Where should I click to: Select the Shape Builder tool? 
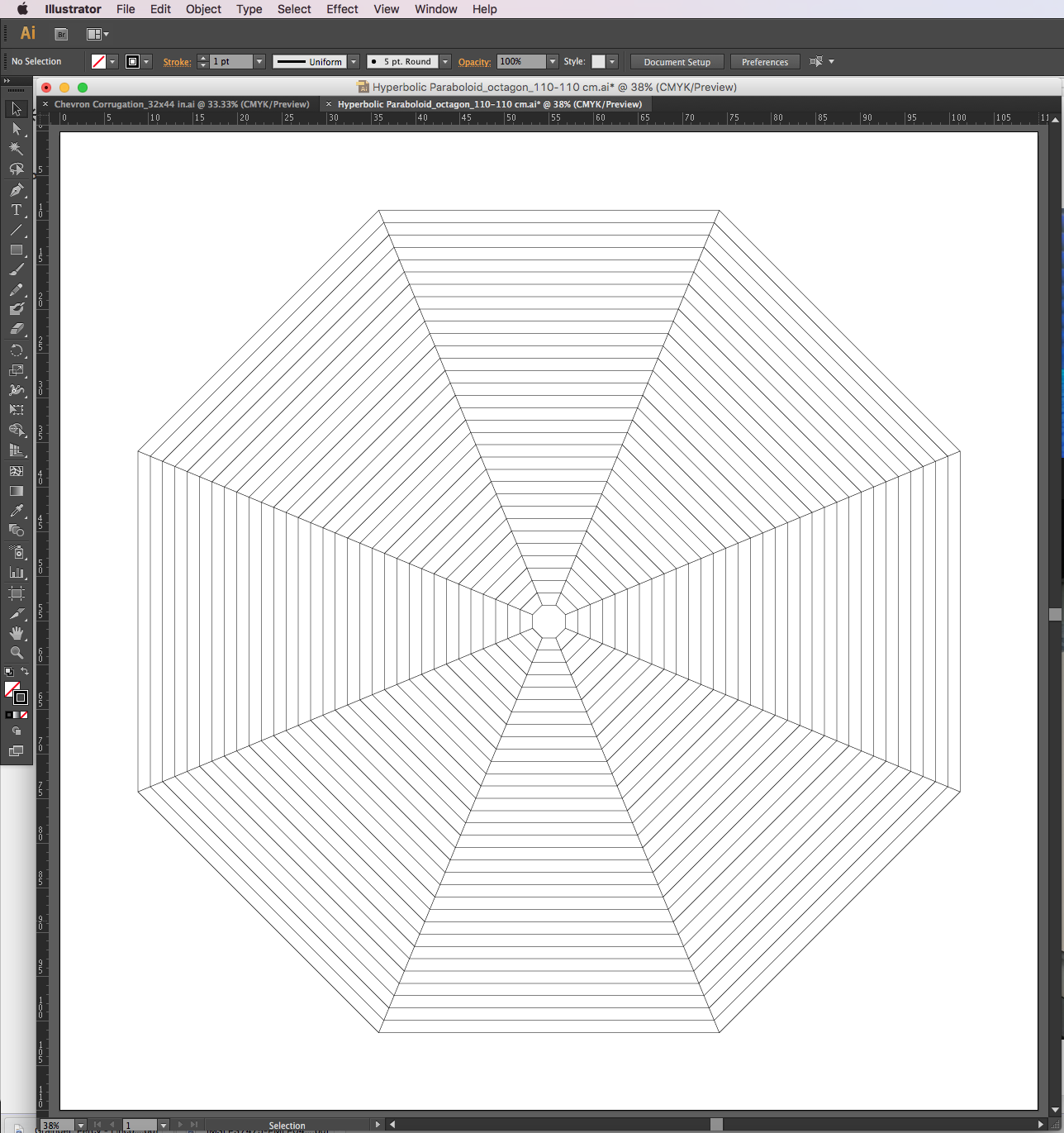pyautogui.click(x=16, y=431)
